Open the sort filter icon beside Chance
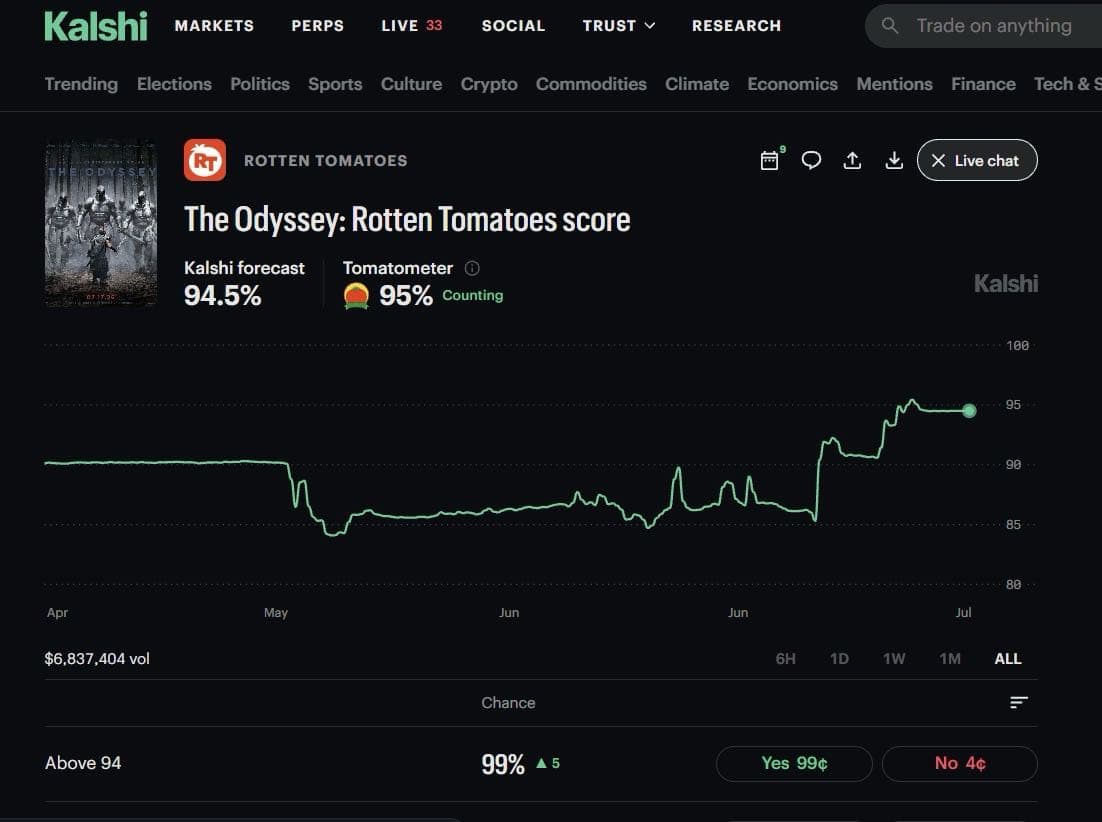Viewport: 1102px width, 822px height. (x=1018, y=702)
